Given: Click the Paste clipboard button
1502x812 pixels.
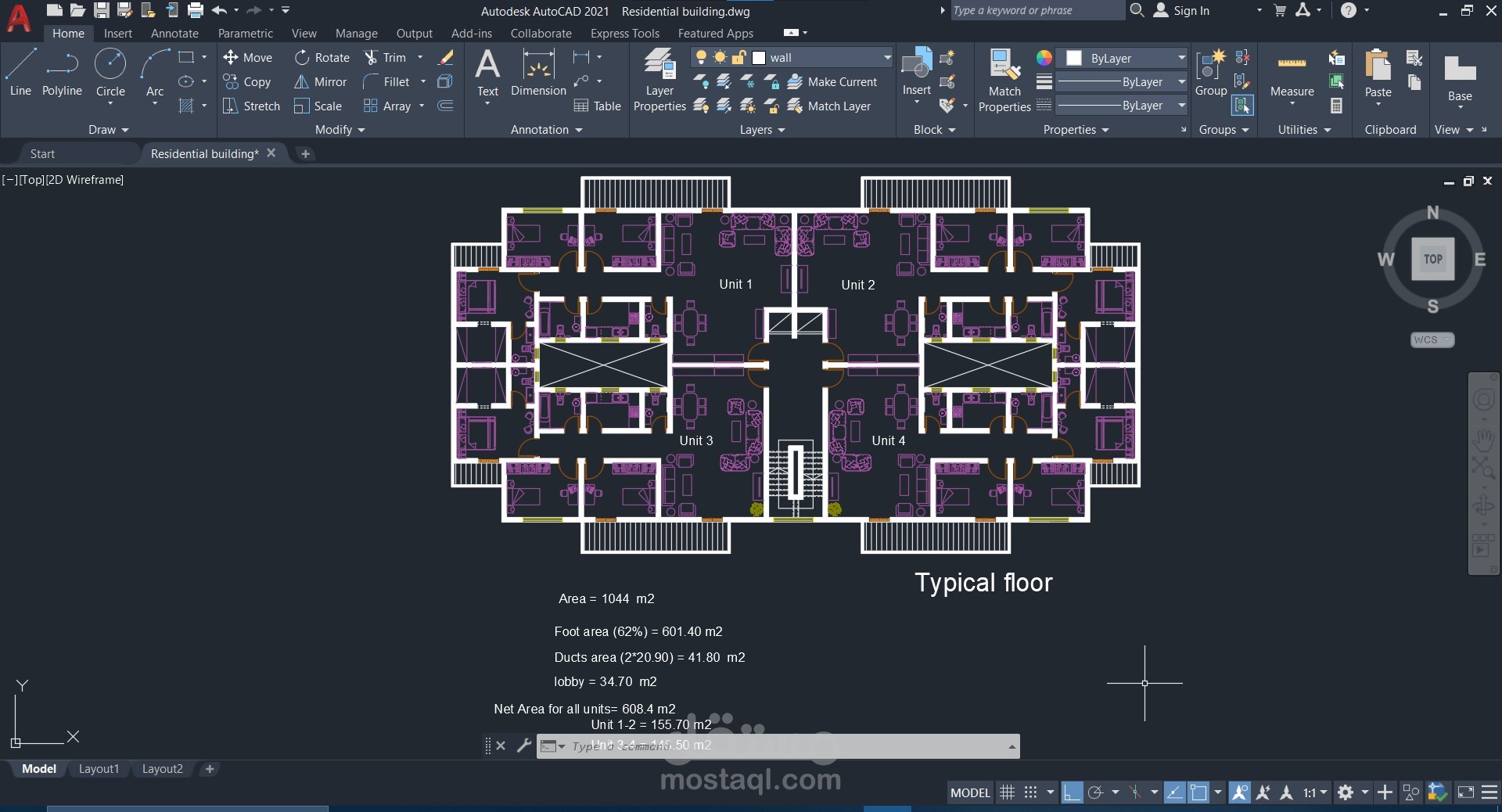Looking at the screenshot, I should click(1378, 75).
